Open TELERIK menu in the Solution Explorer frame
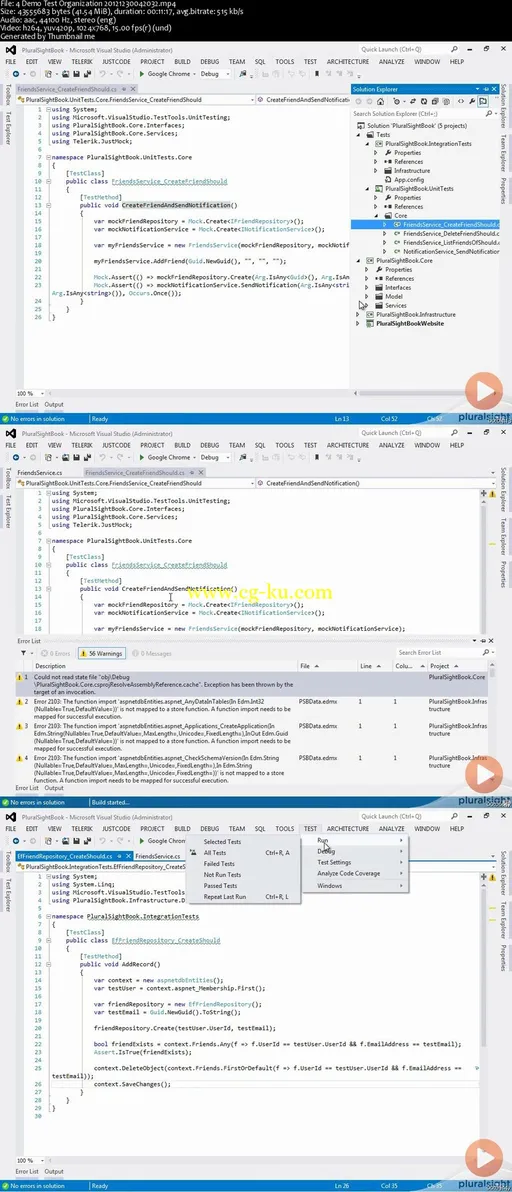 (81, 62)
